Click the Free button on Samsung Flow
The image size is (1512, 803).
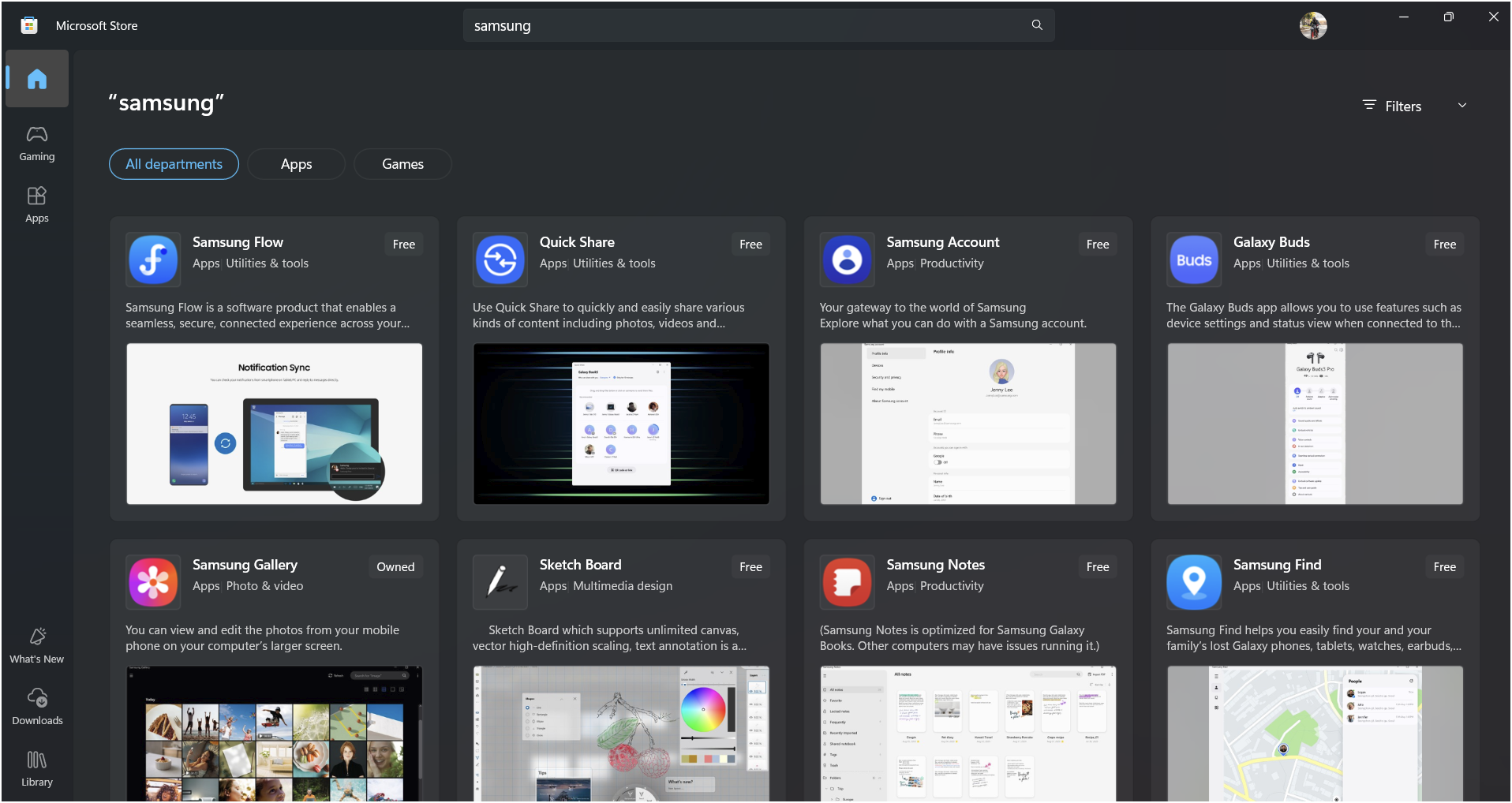[x=404, y=245]
